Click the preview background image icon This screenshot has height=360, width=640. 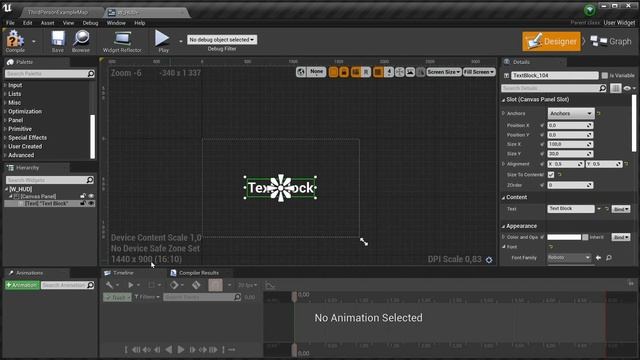coord(410,72)
